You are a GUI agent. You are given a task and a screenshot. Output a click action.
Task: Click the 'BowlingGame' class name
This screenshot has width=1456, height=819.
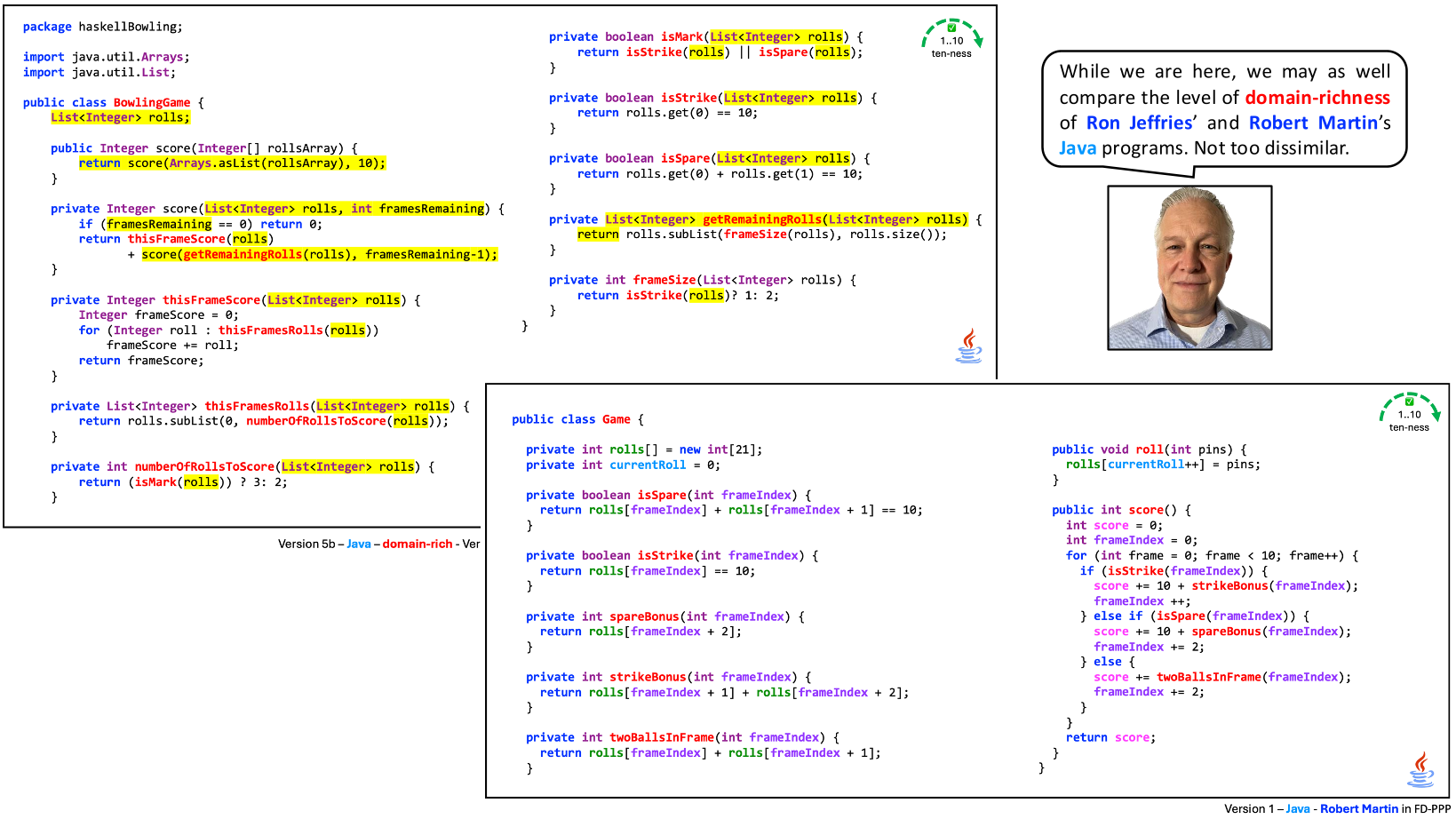(152, 102)
